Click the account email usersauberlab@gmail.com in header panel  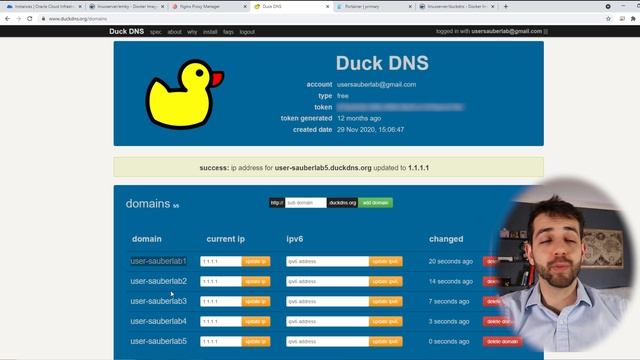coord(376,84)
